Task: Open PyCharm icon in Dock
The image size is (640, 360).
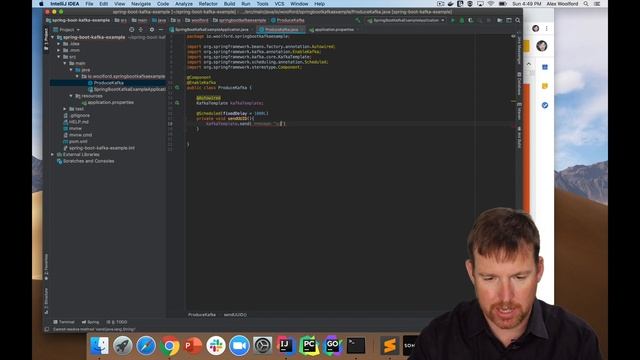Action: [x=309, y=346]
